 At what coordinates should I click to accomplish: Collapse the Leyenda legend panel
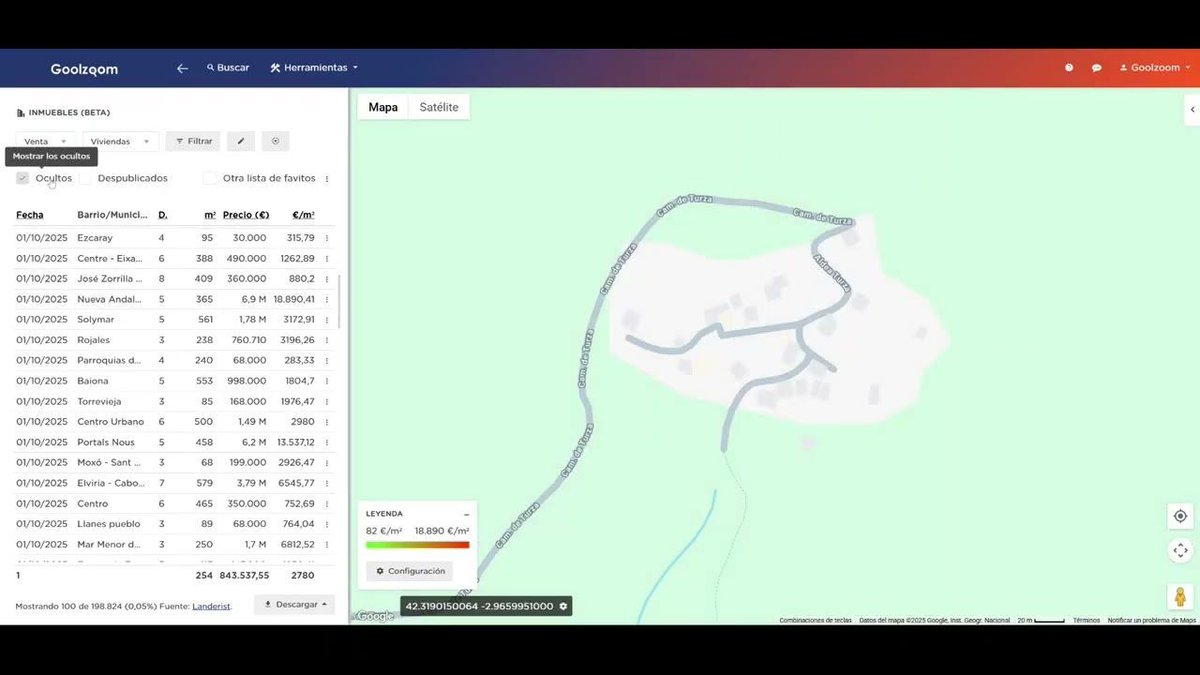tap(466, 514)
